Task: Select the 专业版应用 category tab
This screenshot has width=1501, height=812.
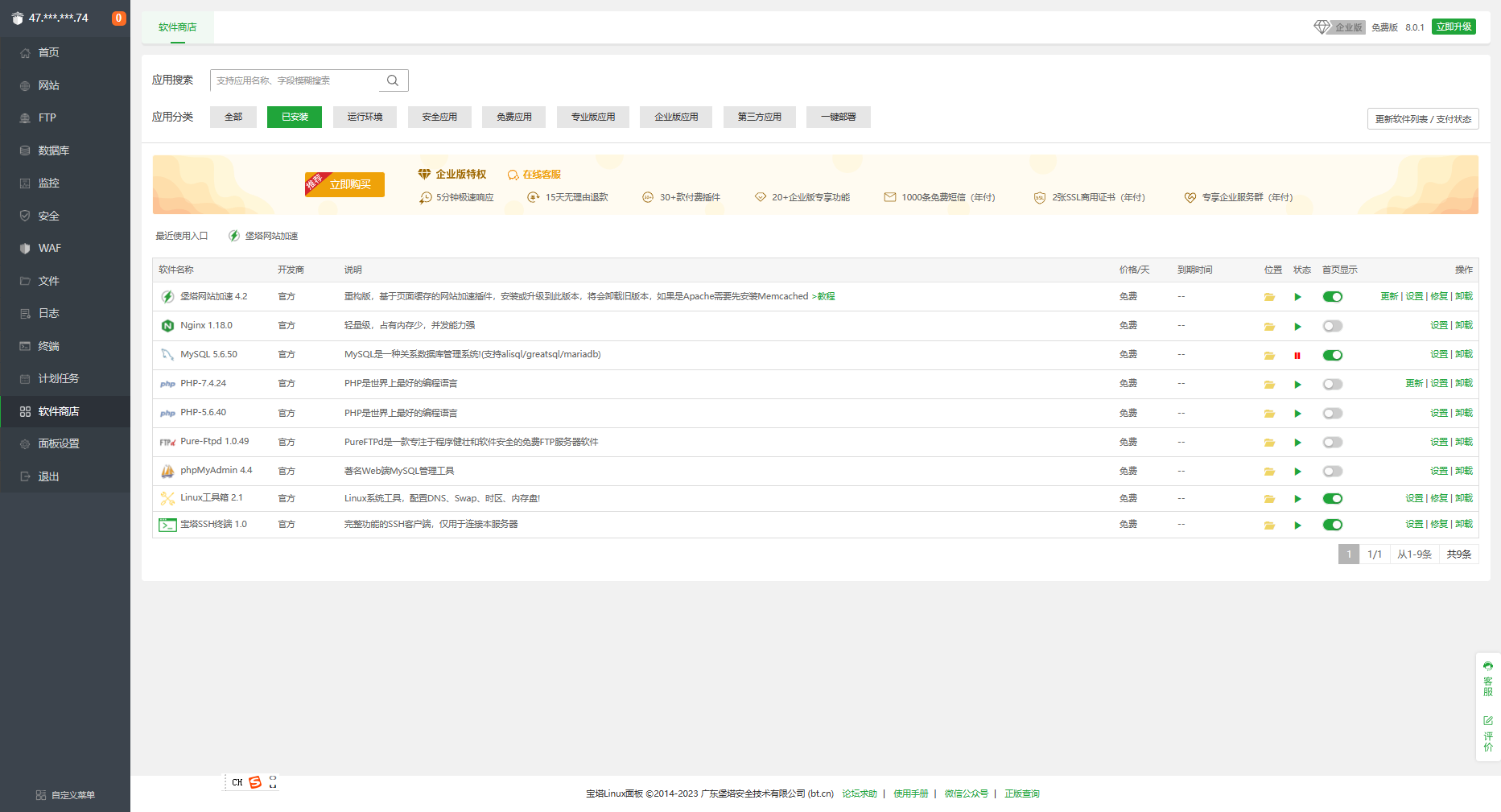Action: (593, 117)
